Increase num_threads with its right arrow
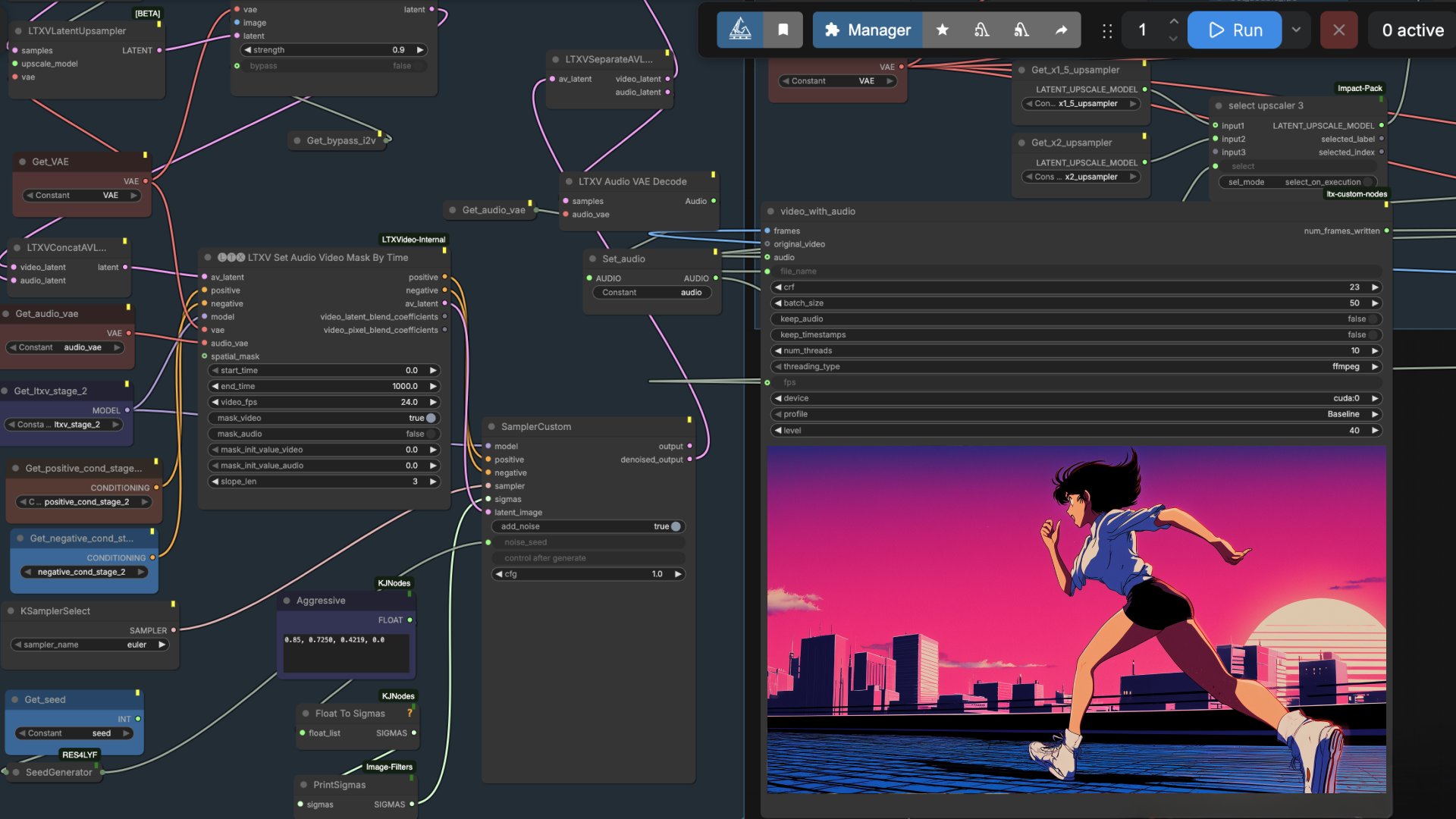 coord(1375,351)
